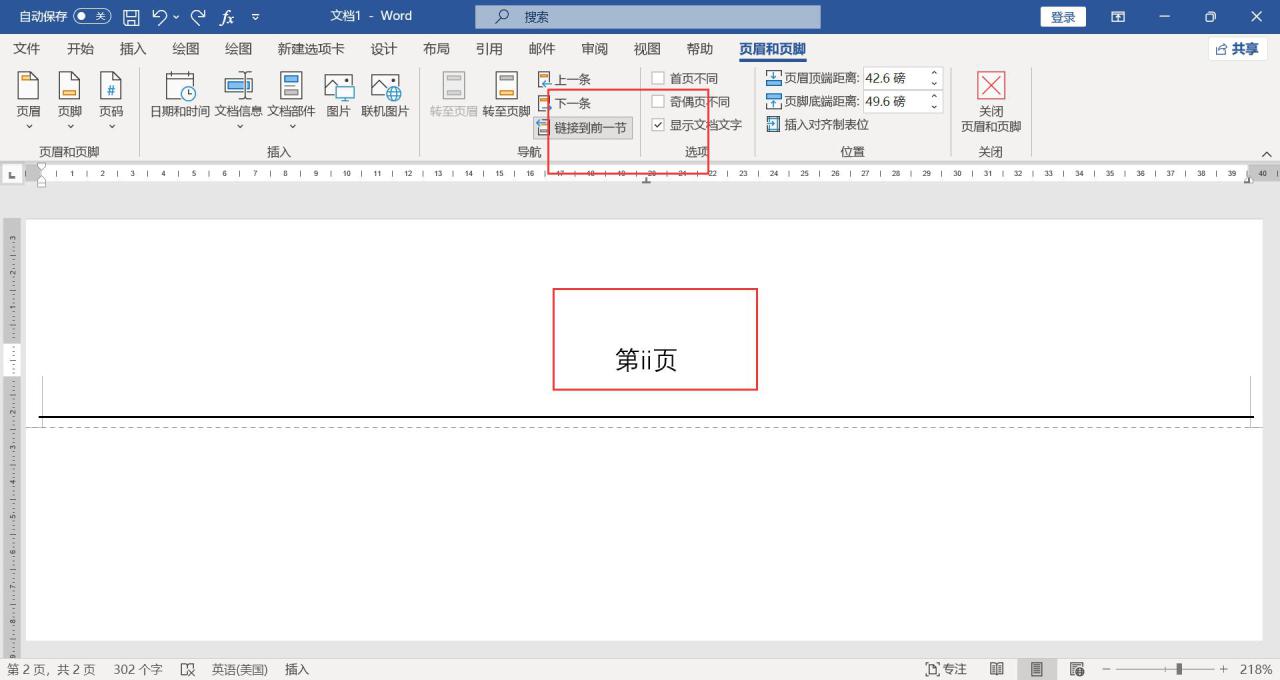Open the undo history dropdown arrow
1280x680 pixels.
pyautogui.click(x=177, y=17)
